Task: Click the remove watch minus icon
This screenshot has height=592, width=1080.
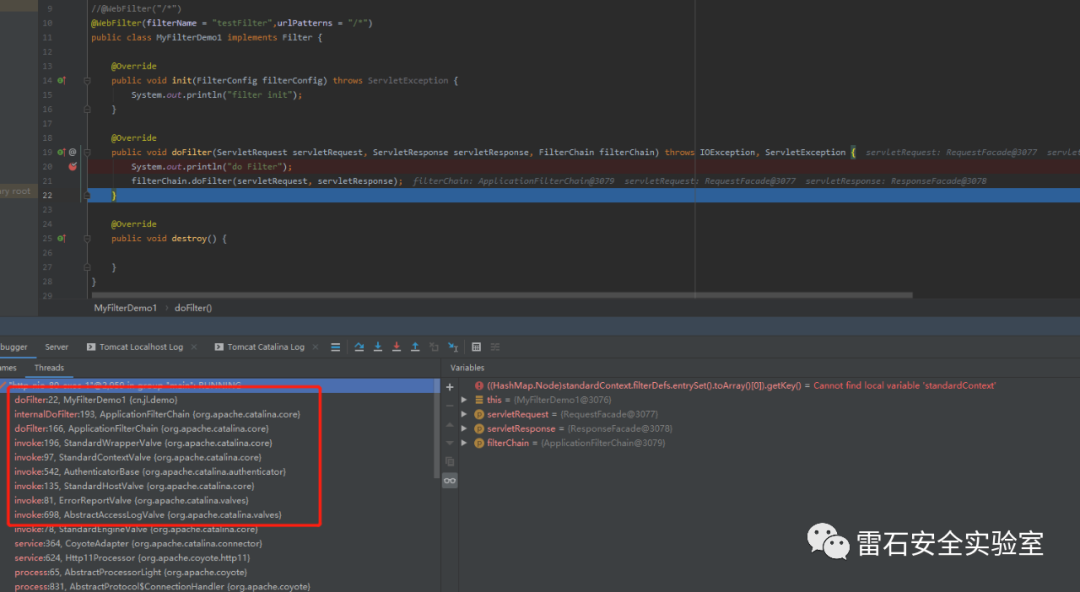Action: tap(450, 406)
